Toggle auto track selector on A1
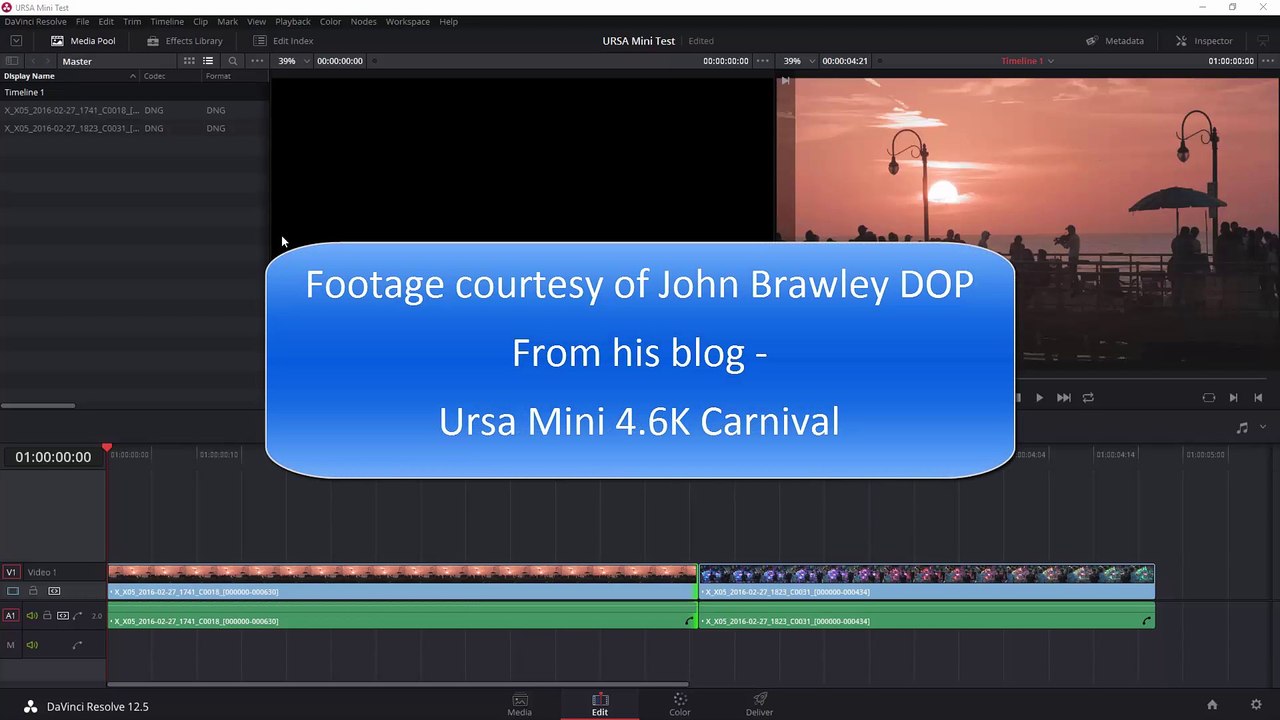 (63, 616)
